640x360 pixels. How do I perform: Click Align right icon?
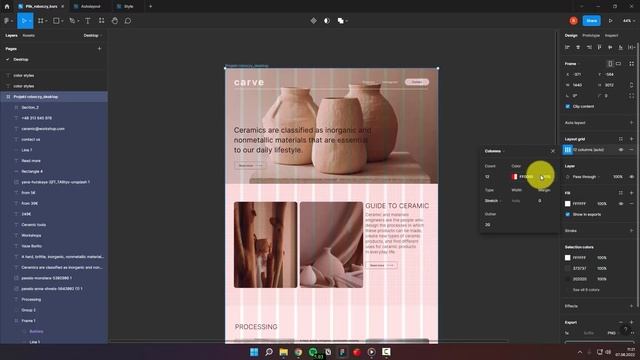tap(589, 47)
